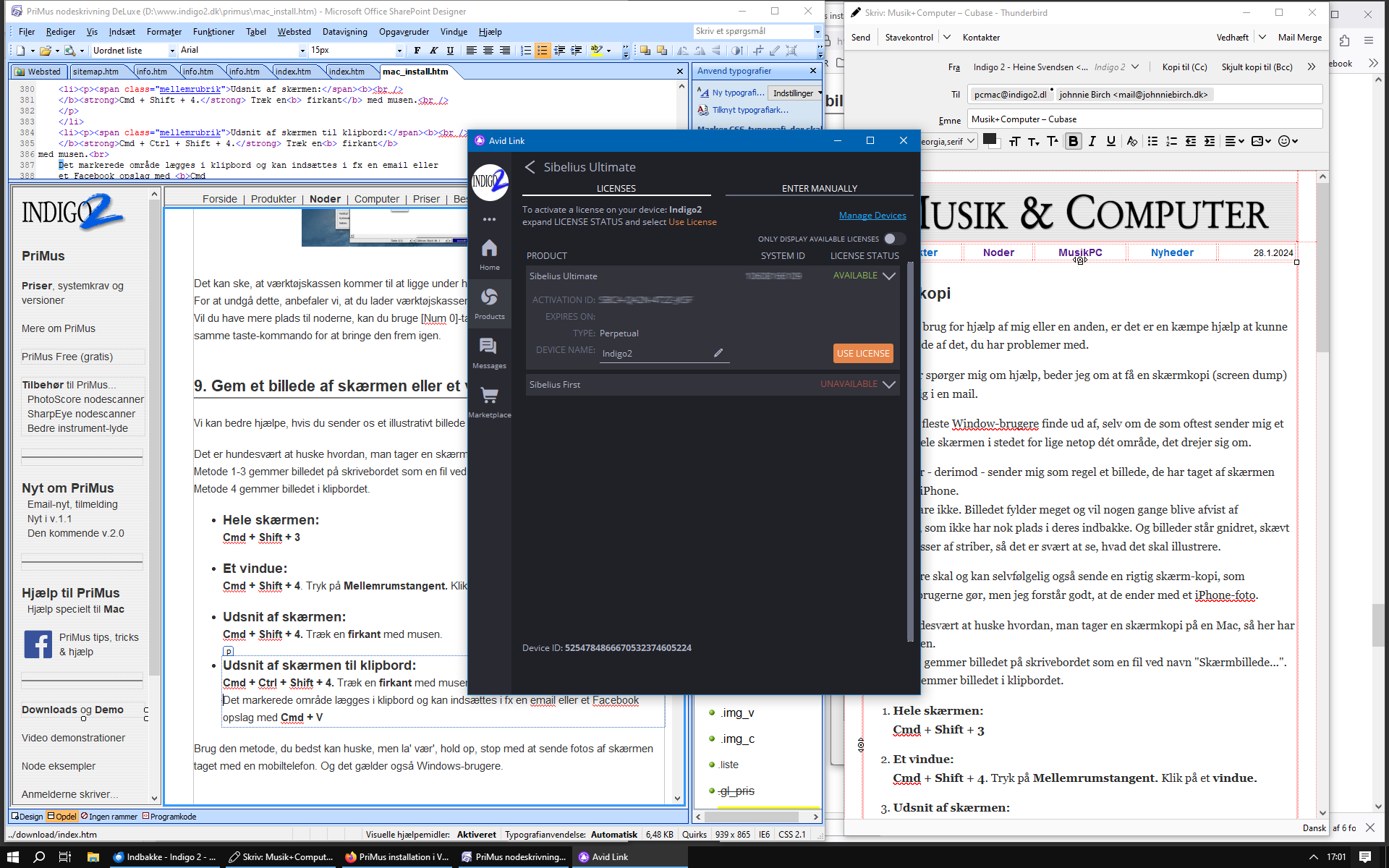This screenshot has width=1389, height=868.
Task: Click the new document icon in SharePoint Designer
Action: tap(20, 51)
